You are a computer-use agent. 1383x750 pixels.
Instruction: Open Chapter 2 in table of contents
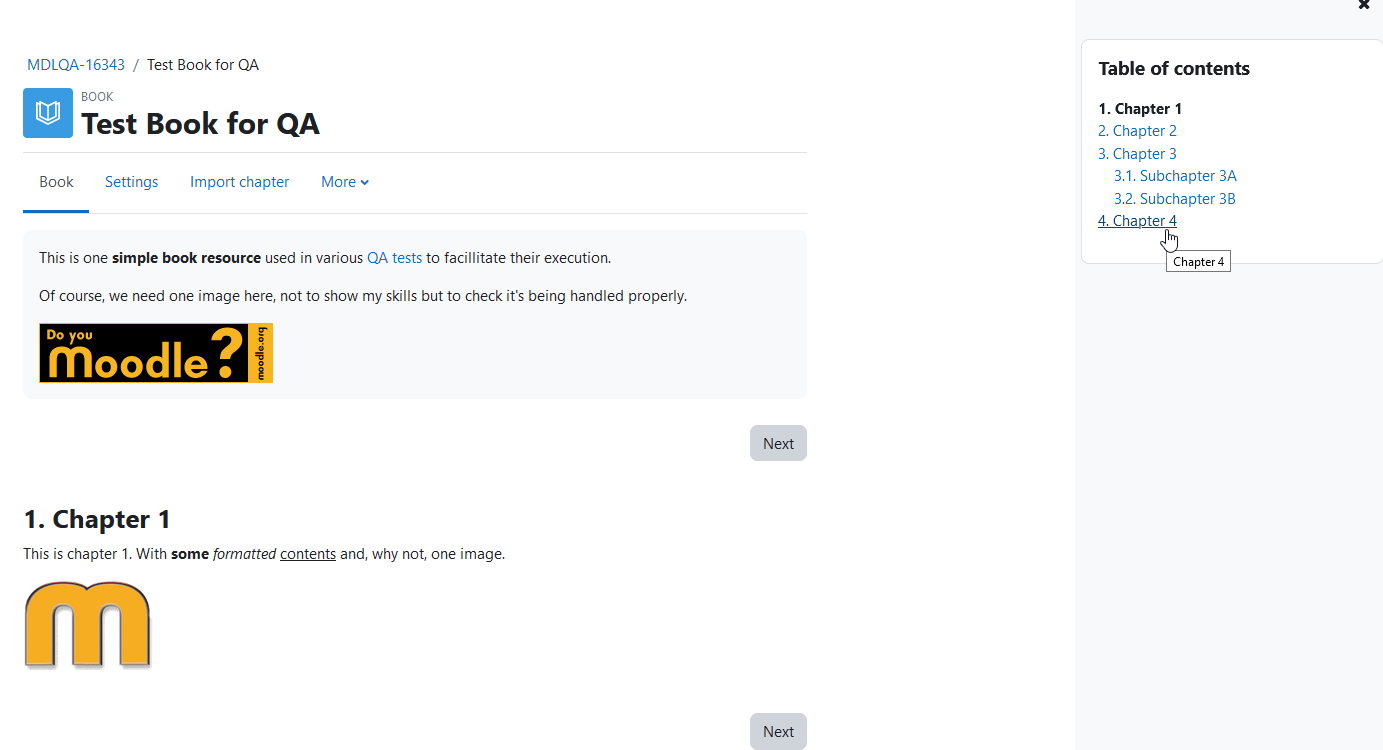[1137, 131]
